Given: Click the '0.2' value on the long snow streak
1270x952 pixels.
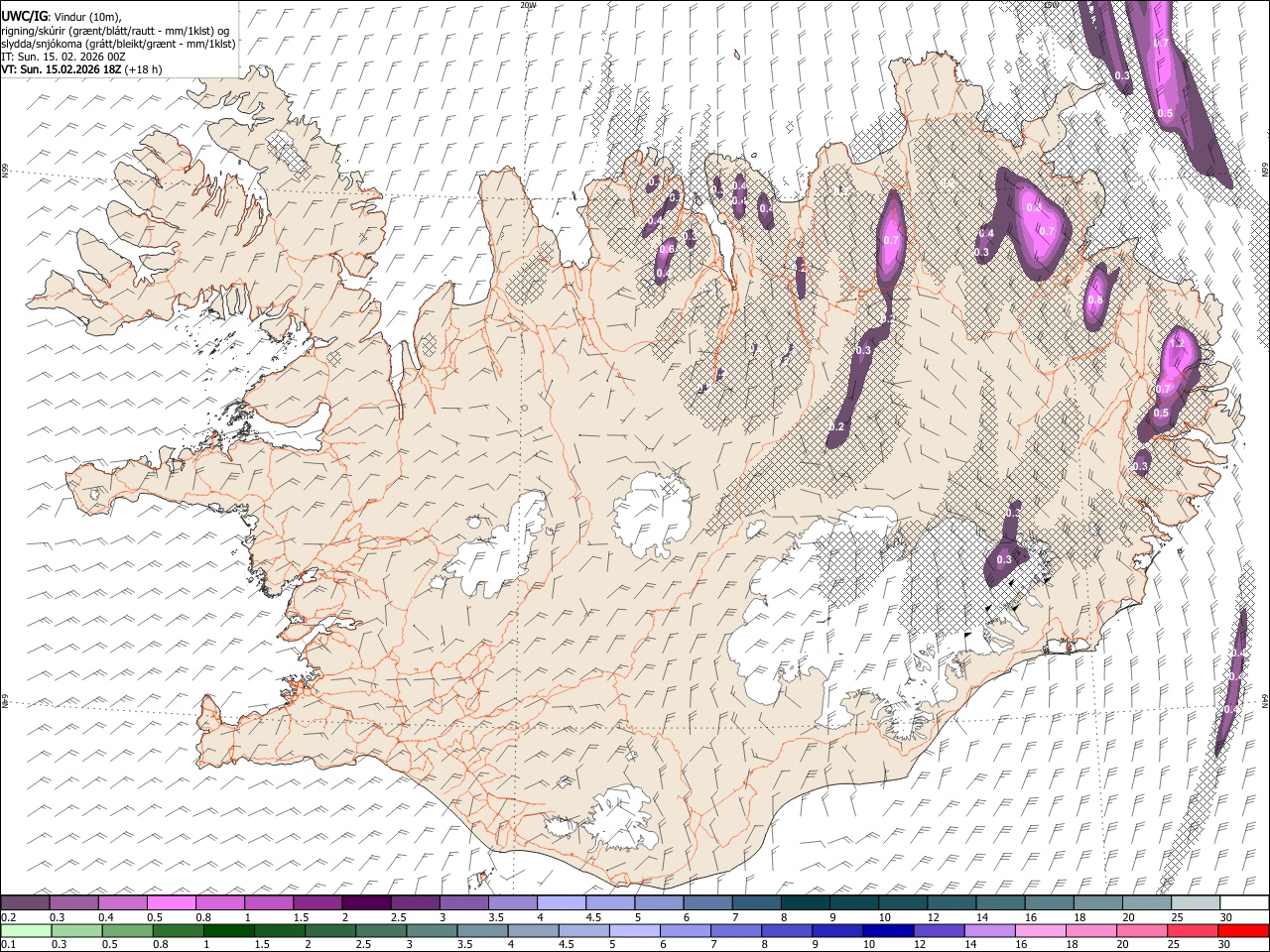Looking at the screenshot, I should point(836,426).
